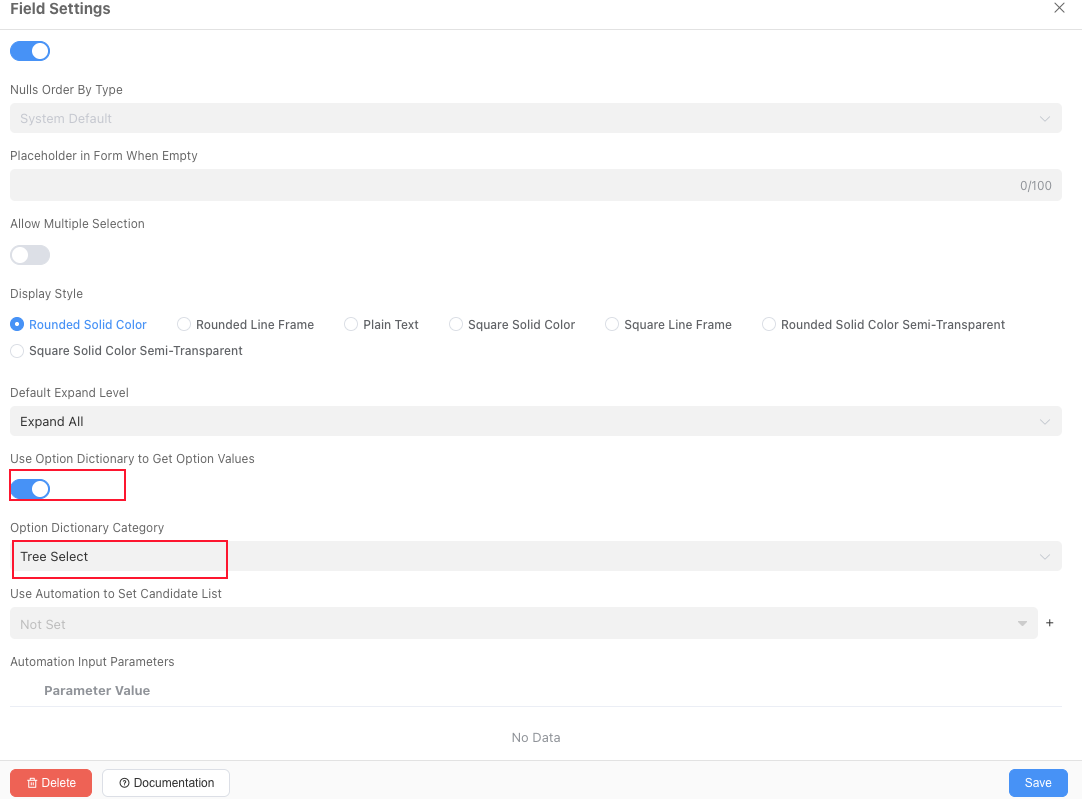Toggle the top switch under Field Settings

pos(30,51)
